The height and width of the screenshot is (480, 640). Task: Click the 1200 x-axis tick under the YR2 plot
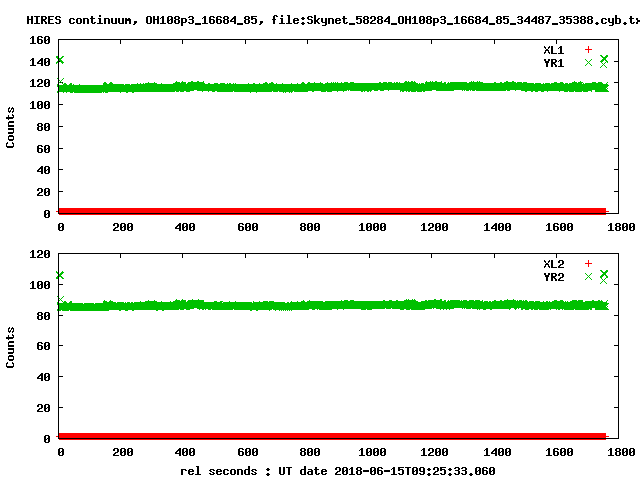coord(434,452)
